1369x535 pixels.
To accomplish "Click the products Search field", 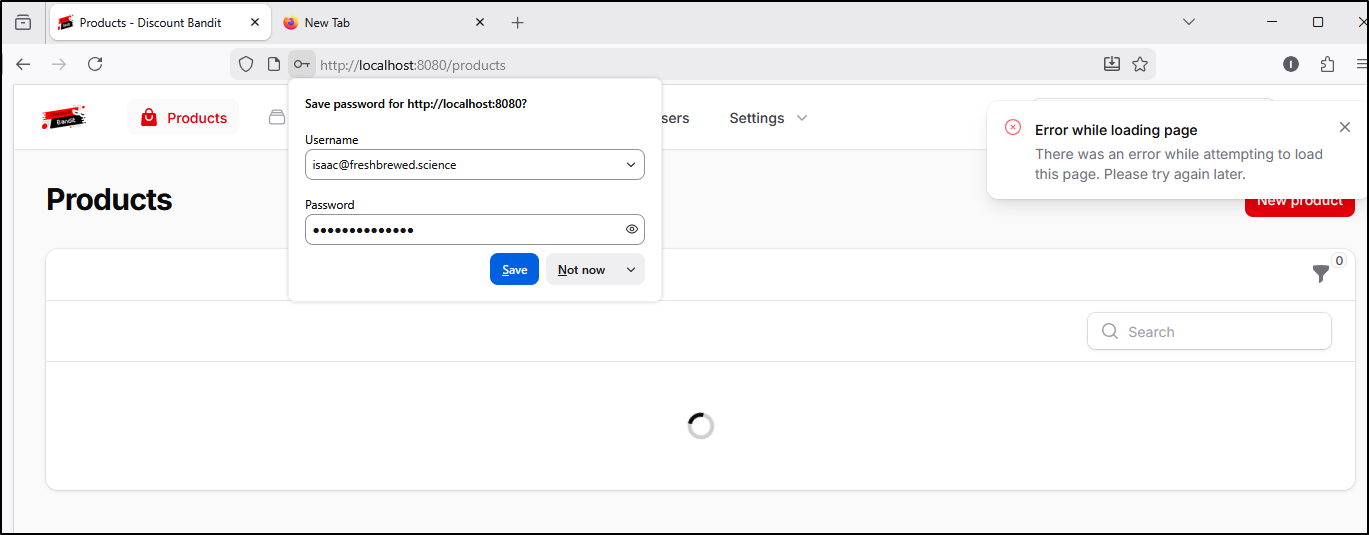I will click(1220, 332).
